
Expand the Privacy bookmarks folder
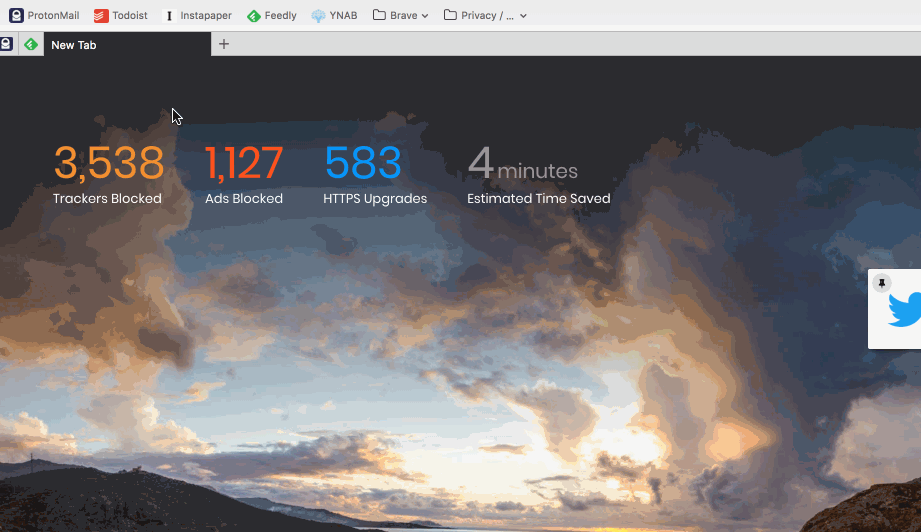pyautogui.click(x=485, y=15)
